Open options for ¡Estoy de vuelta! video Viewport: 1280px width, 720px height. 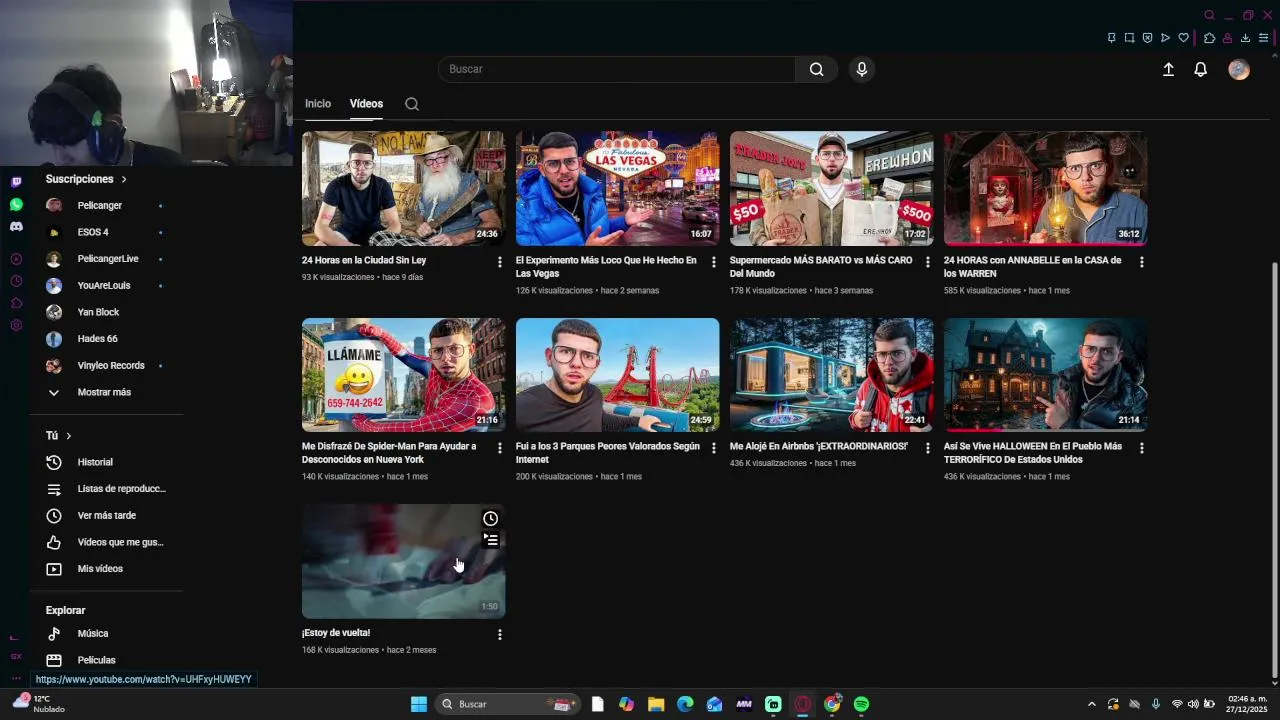[x=500, y=634]
